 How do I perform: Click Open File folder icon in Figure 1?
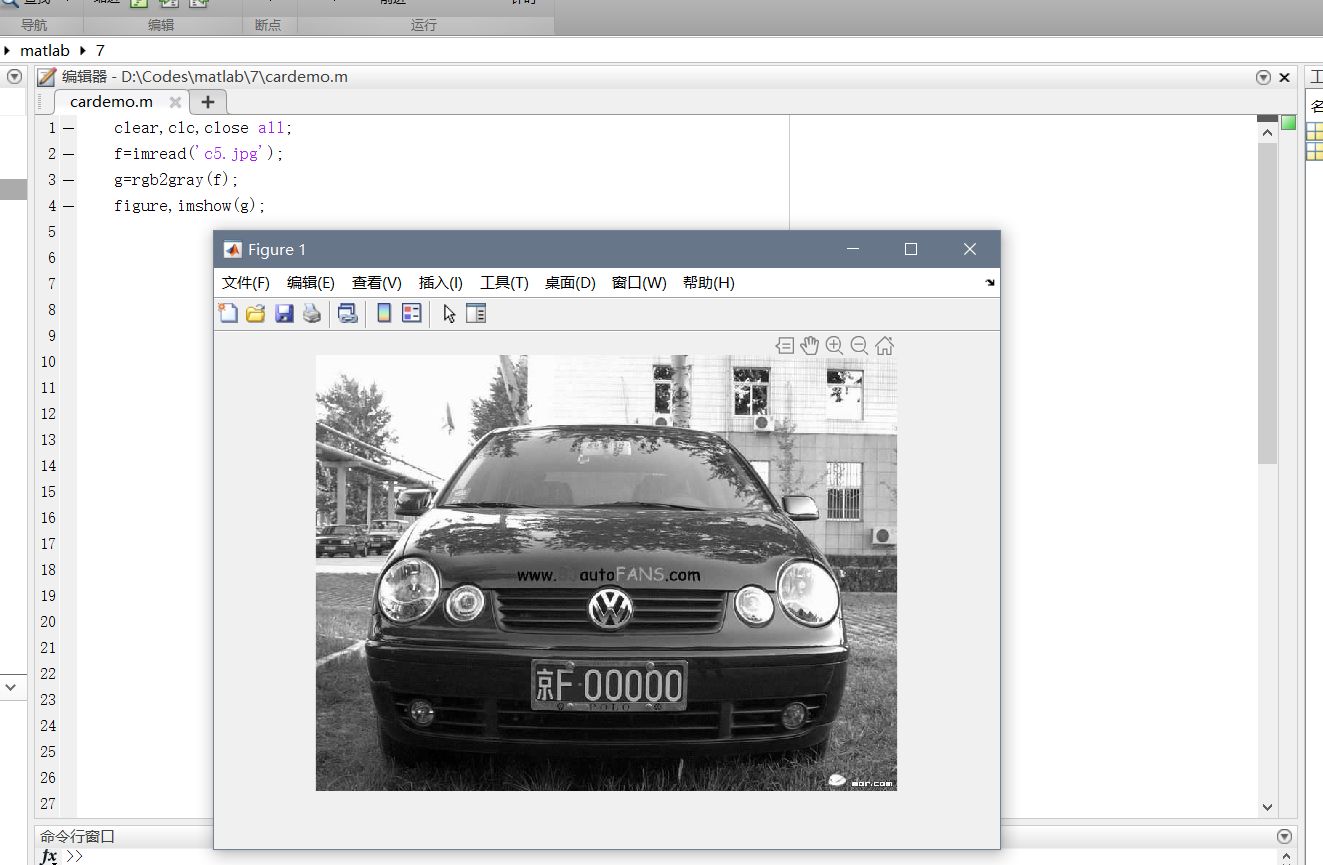pyautogui.click(x=256, y=313)
